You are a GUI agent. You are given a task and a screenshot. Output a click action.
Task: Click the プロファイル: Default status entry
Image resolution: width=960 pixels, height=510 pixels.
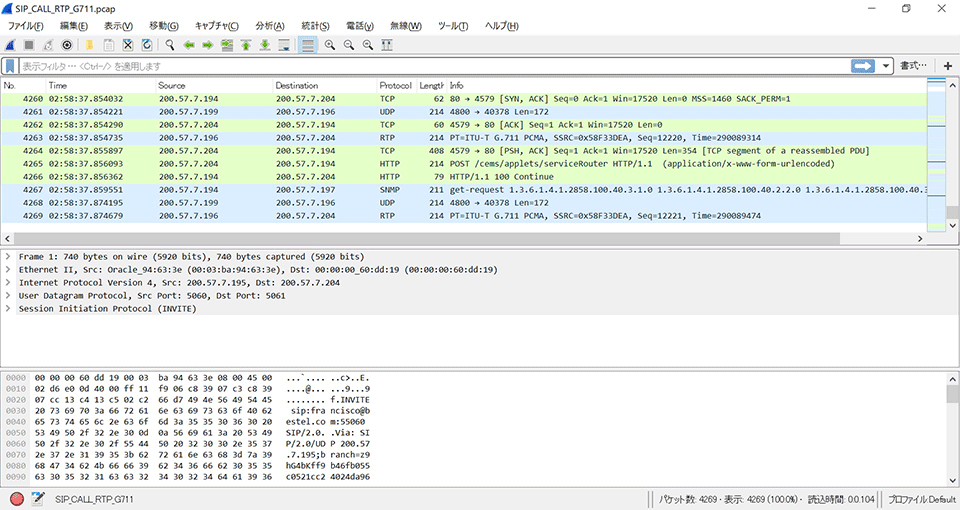pos(921,499)
